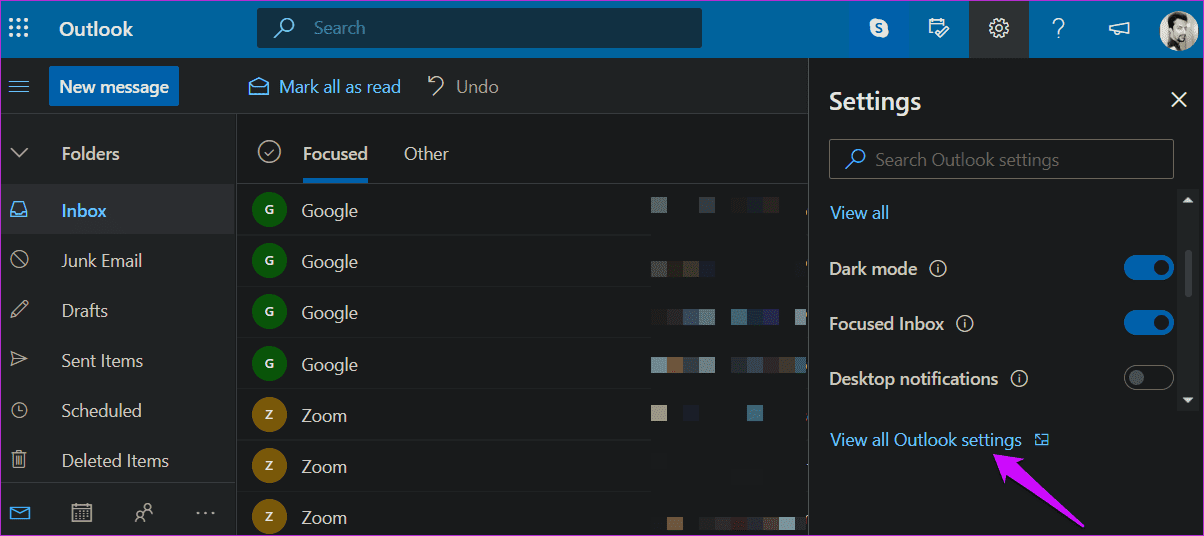Screen dimensions: 1204x536
Task: Click the select-all circle check icon
Action: tap(268, 152)
